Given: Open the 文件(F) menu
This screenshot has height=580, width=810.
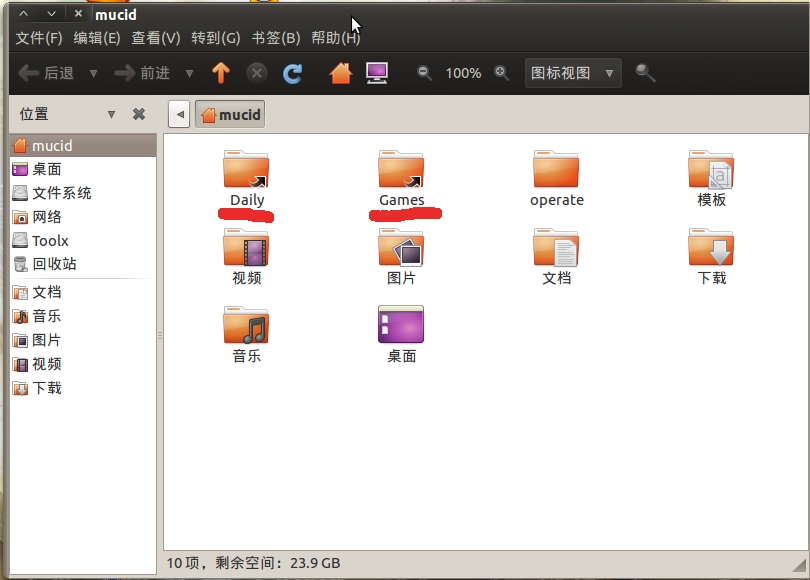Looking at the screenshot, I should tap(39, 38).
